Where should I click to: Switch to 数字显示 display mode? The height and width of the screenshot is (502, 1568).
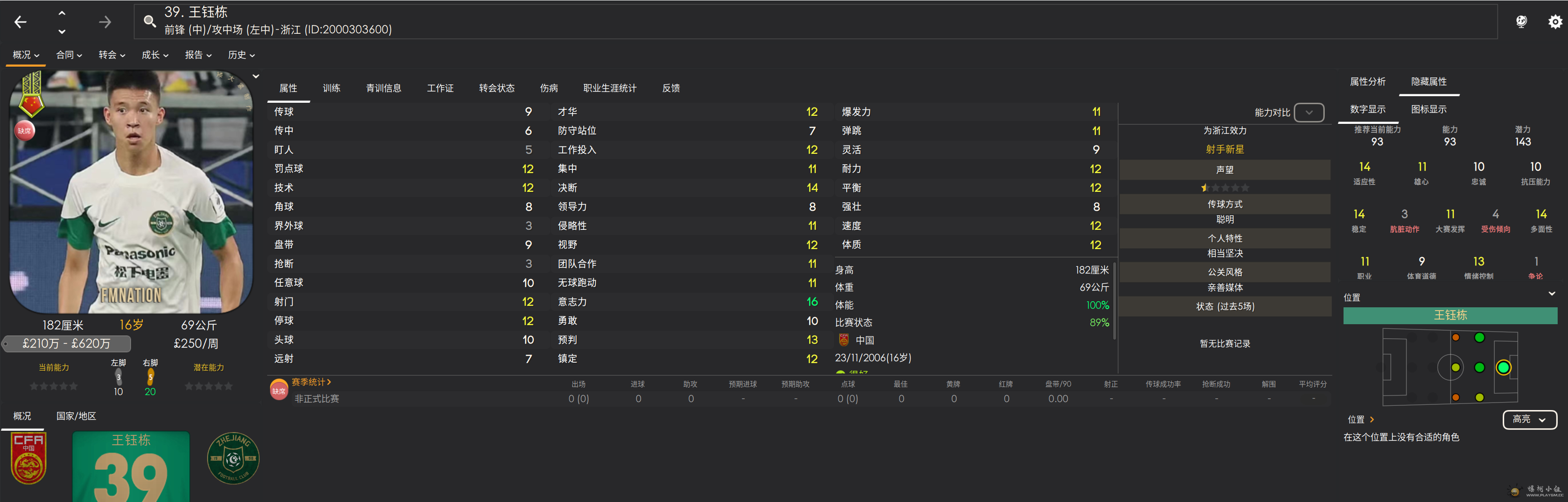[x=1367, y=109]
